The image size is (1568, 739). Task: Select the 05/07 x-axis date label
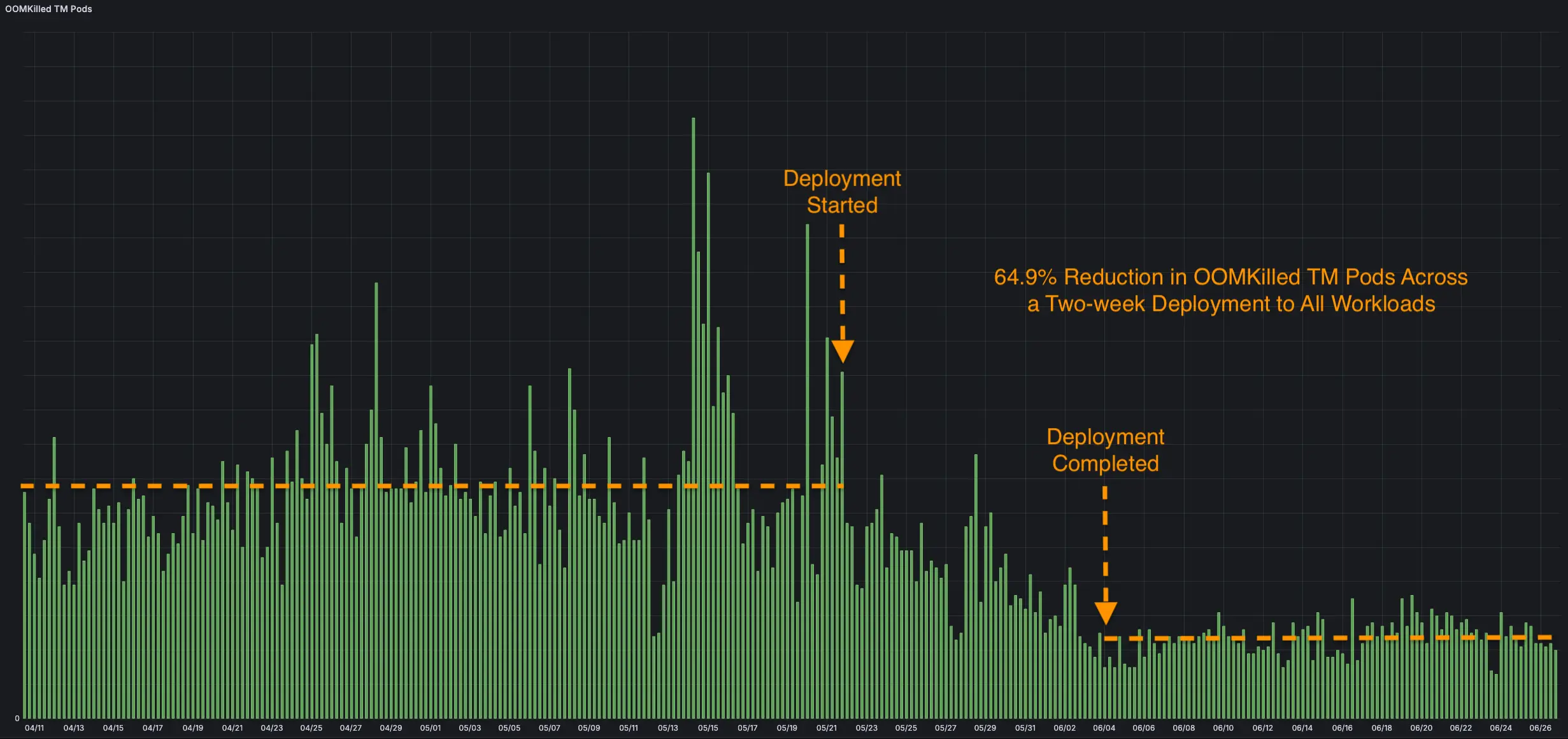[x=550, y=728]
